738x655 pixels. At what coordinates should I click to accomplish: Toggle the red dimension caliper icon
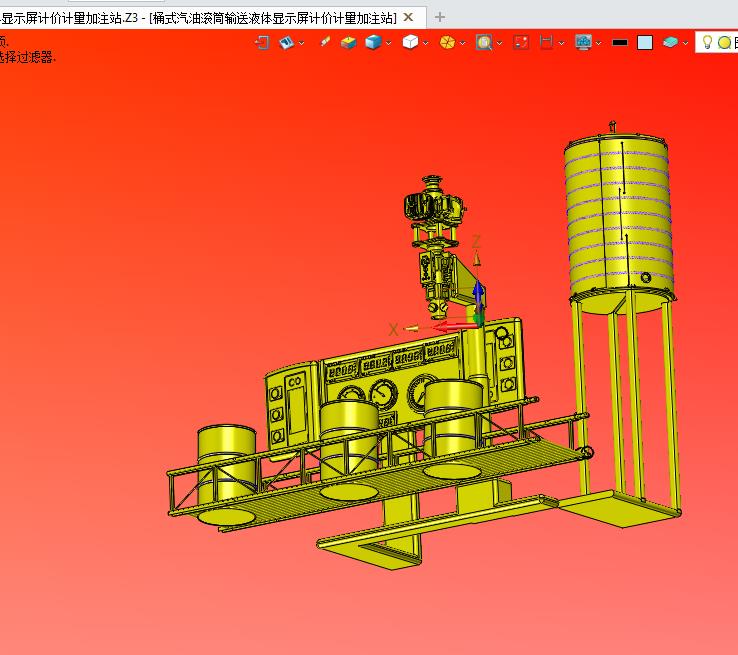click(546, 43)
